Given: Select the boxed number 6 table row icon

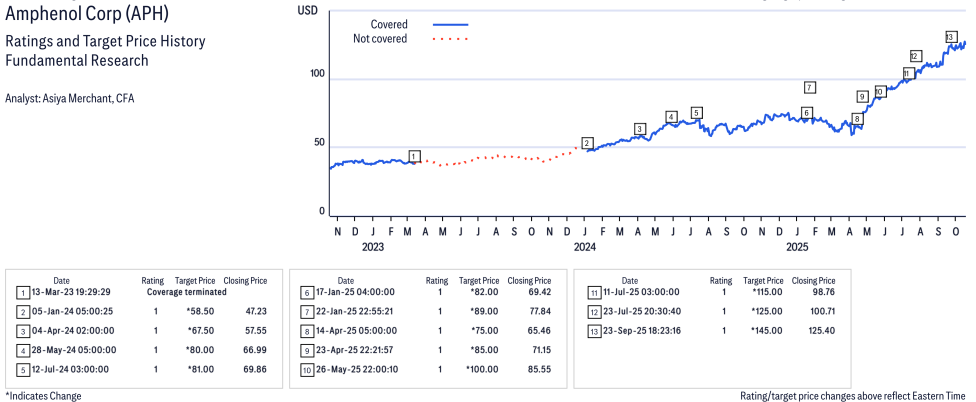Looking at the screenshot, I should pyautogui.click(x=307, y=293).
